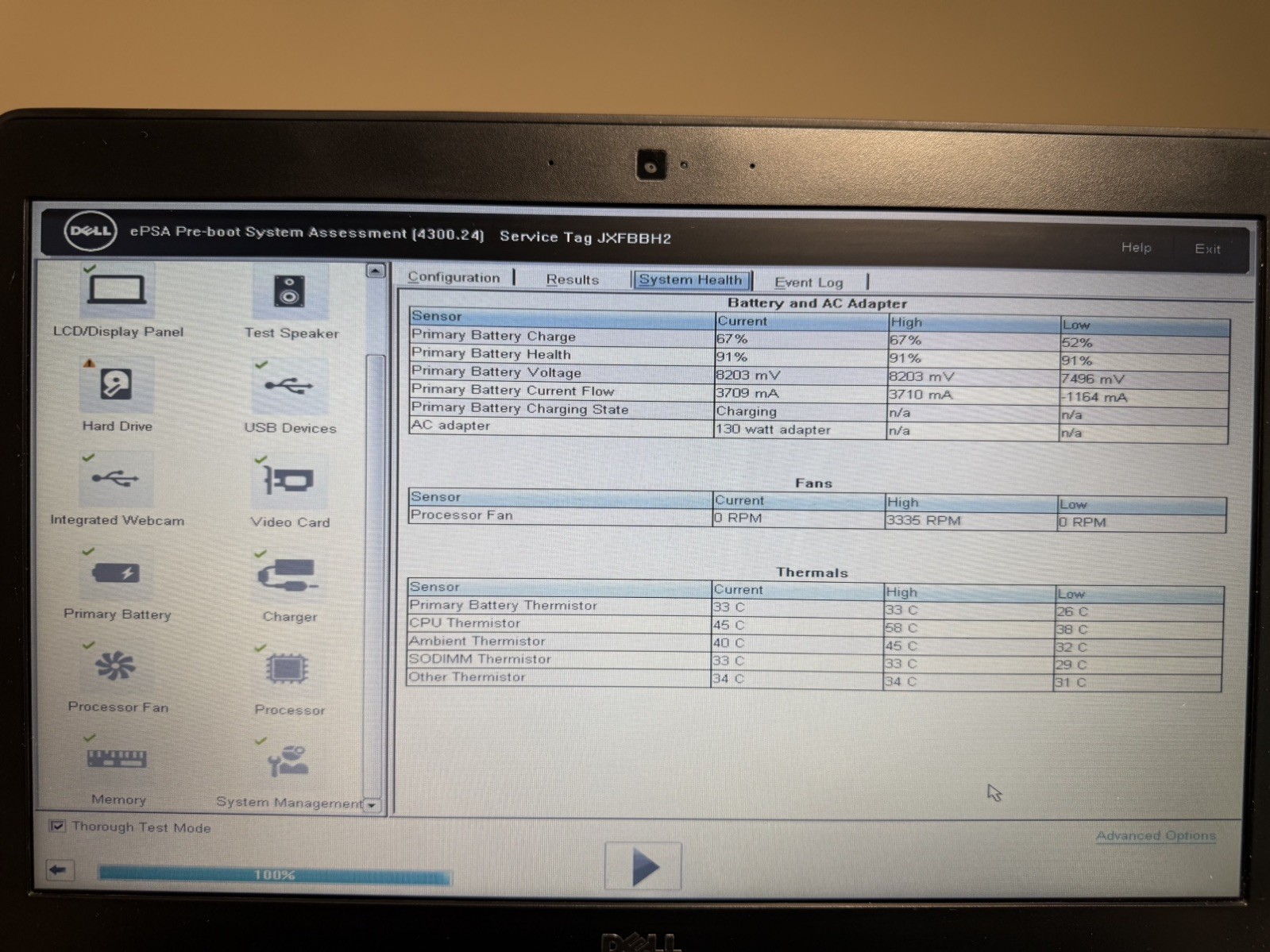Open the Hard Drive device icon

pos(116,384)
